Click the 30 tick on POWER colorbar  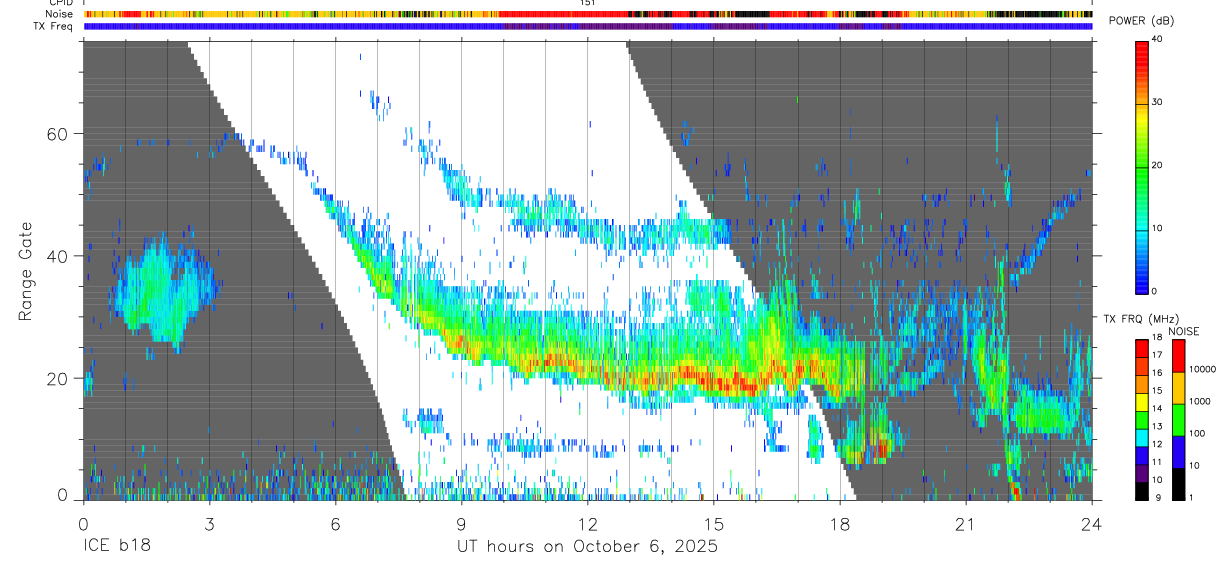point(1158,102)
